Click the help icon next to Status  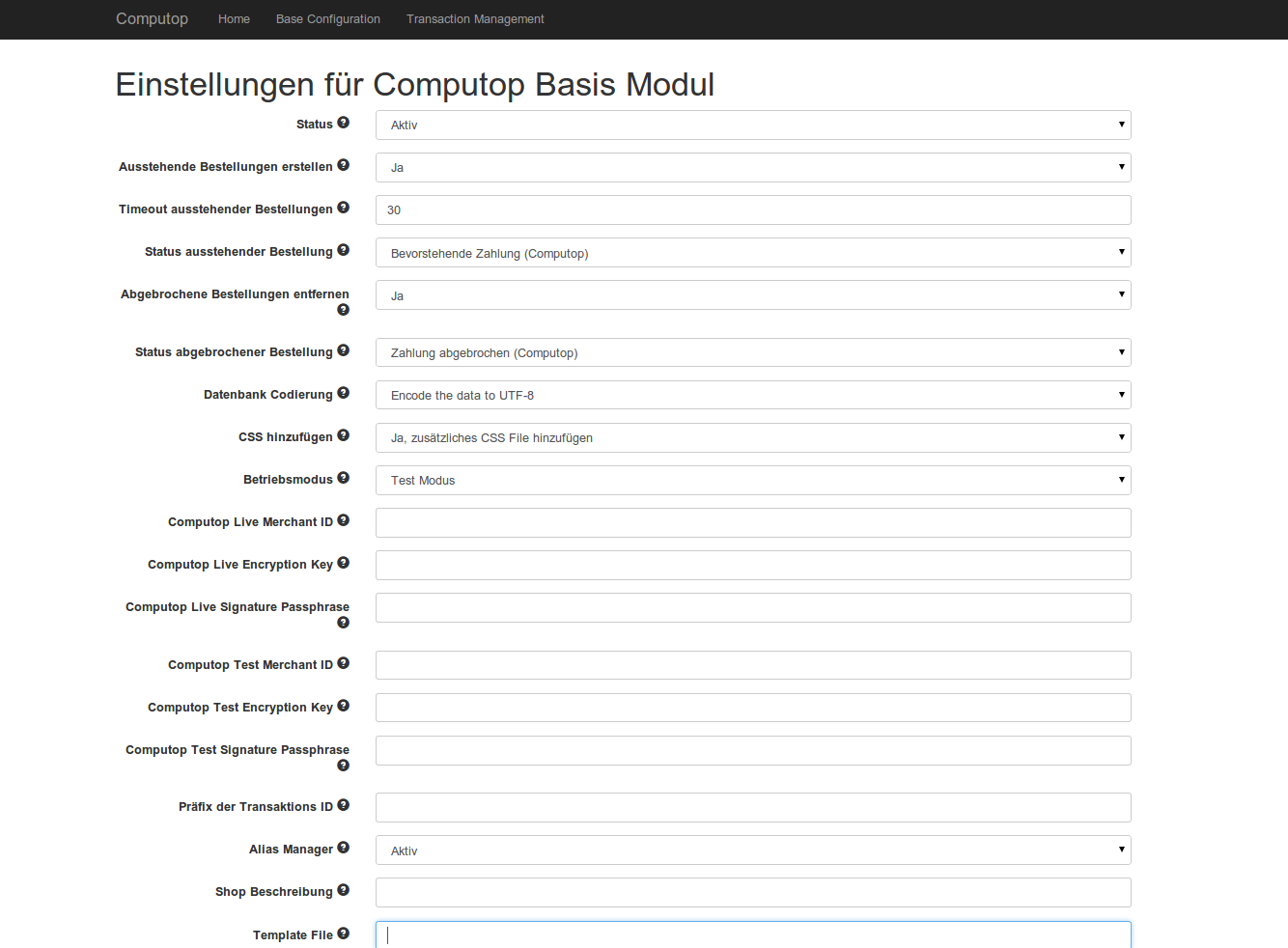[x=343, y=123]
